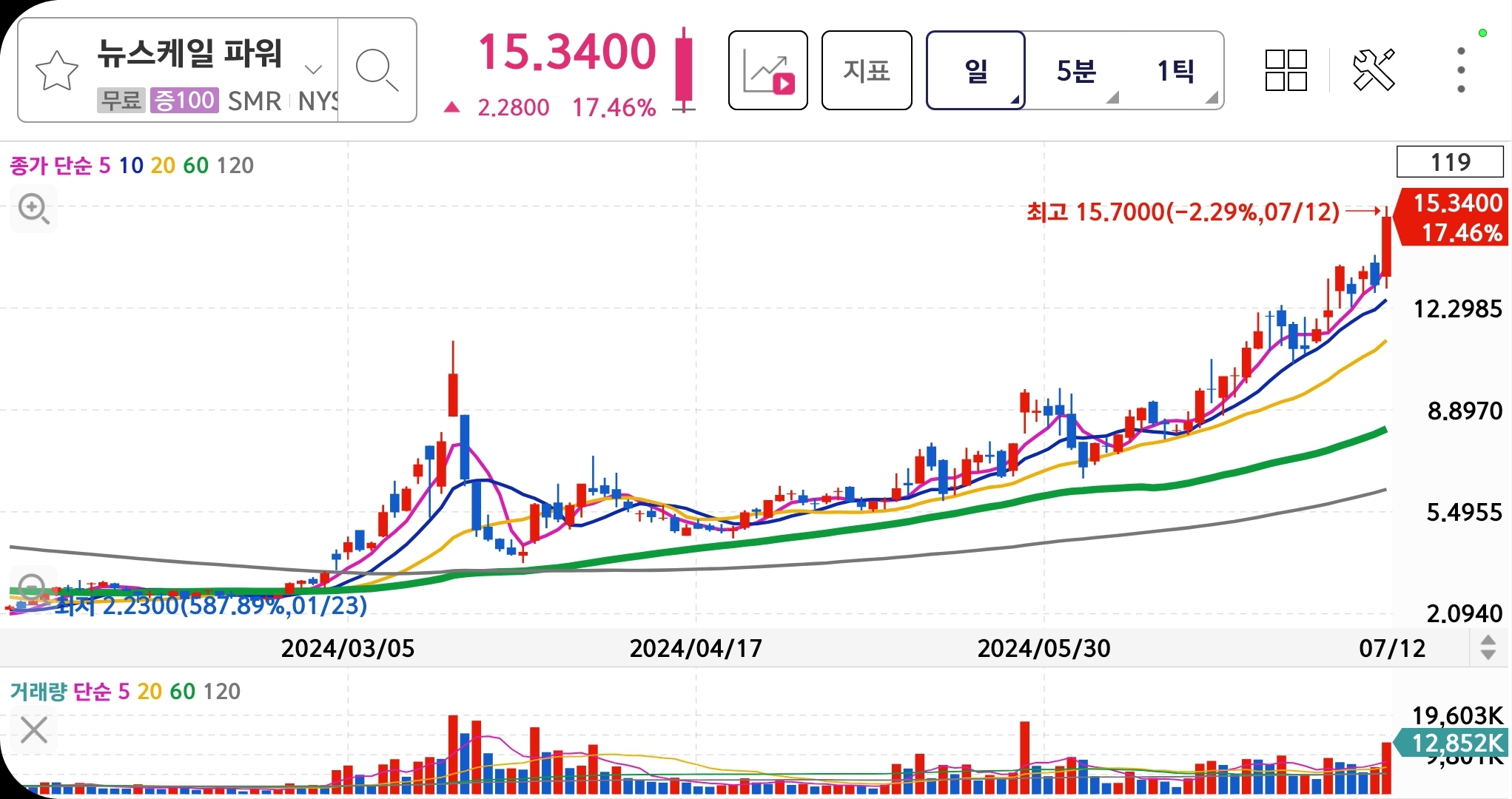Viewport: 1512px width, 799px height.
Task: Zoom out chart with minus magnifier
Action: (x=32, y=587)
